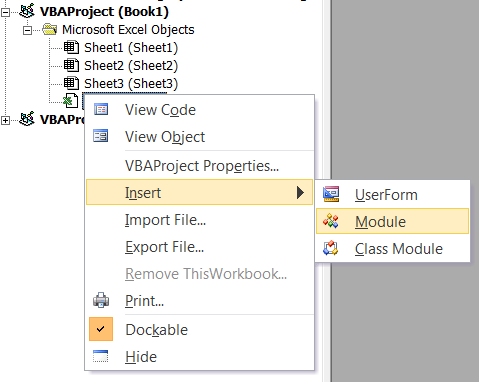
Task: Click the Class Module icon
Action: point(330,248)
